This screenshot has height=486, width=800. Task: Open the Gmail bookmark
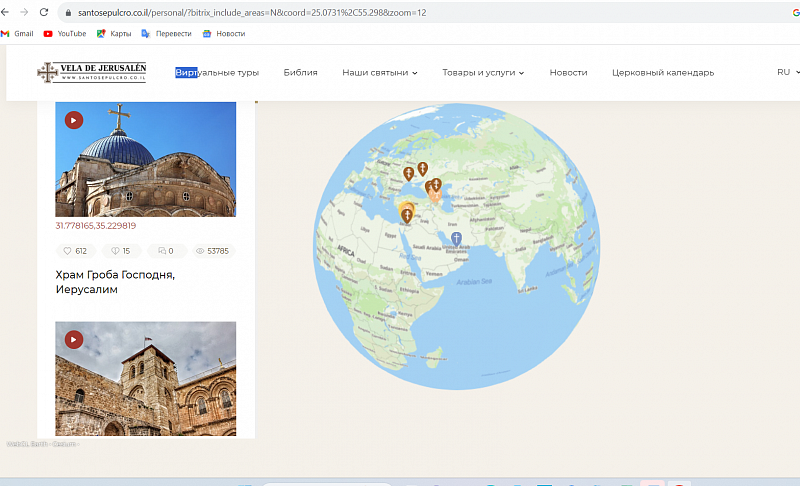click(18, 33)
